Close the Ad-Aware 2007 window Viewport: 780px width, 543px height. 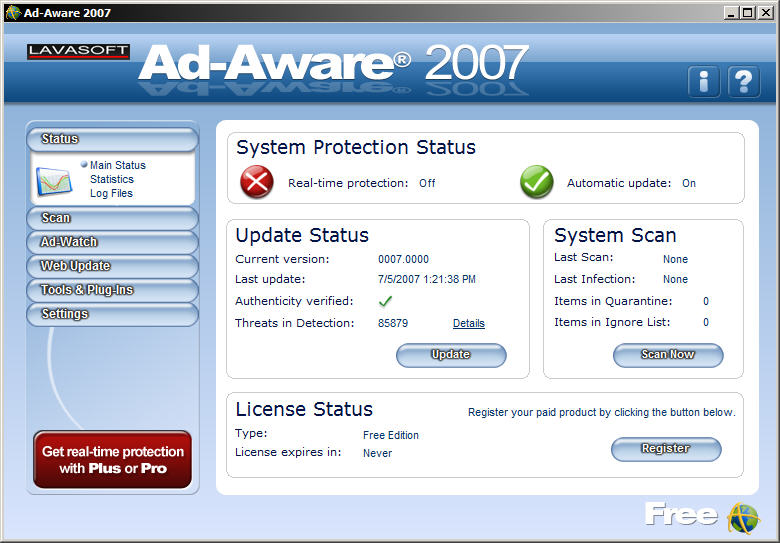point(765,12)
